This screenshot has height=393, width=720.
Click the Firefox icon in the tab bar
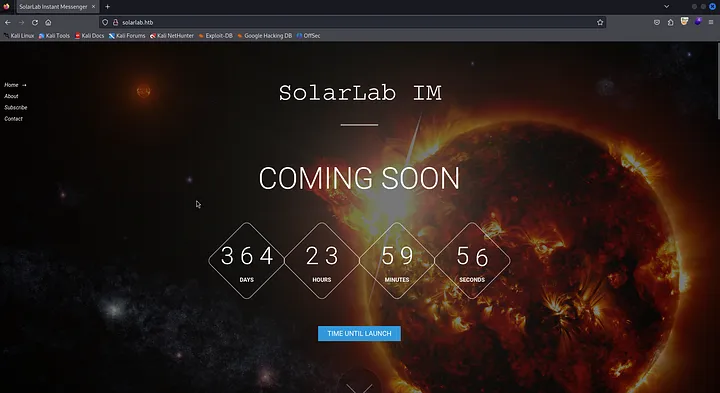click(6, 6)
